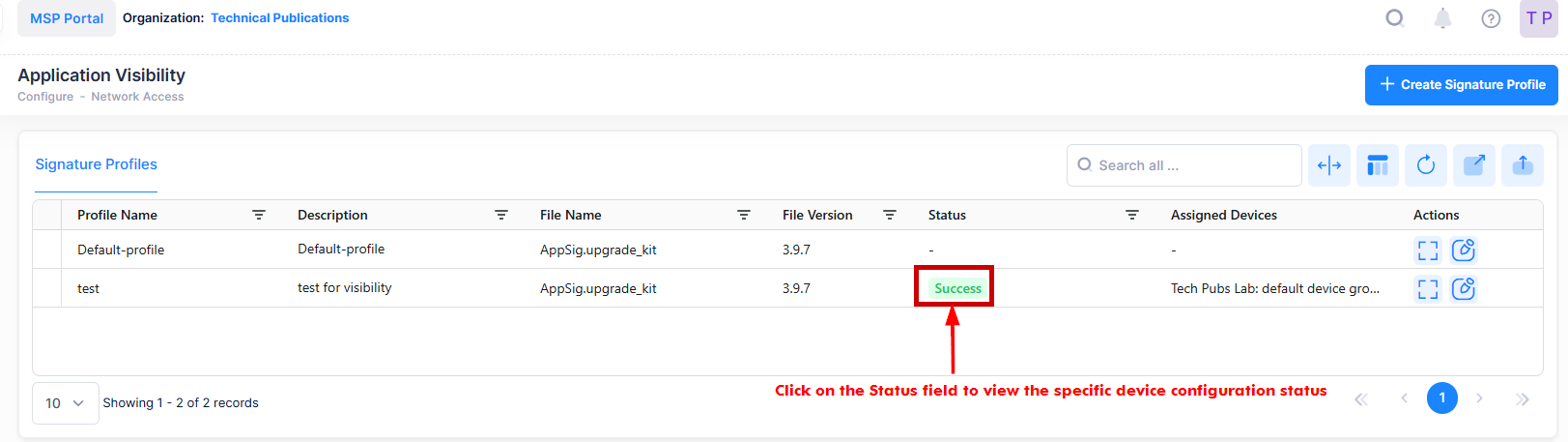Viewport: 1568px width, 442px height.
Task: Open the page size dropdown showing 10
Action: (x=66, y=403)
